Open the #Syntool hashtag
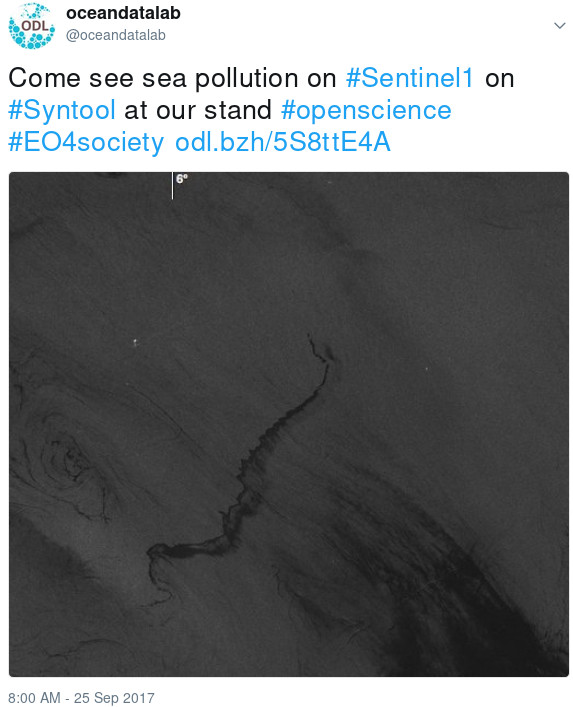This screenshot has width=573, height=707. click(62, 110)
